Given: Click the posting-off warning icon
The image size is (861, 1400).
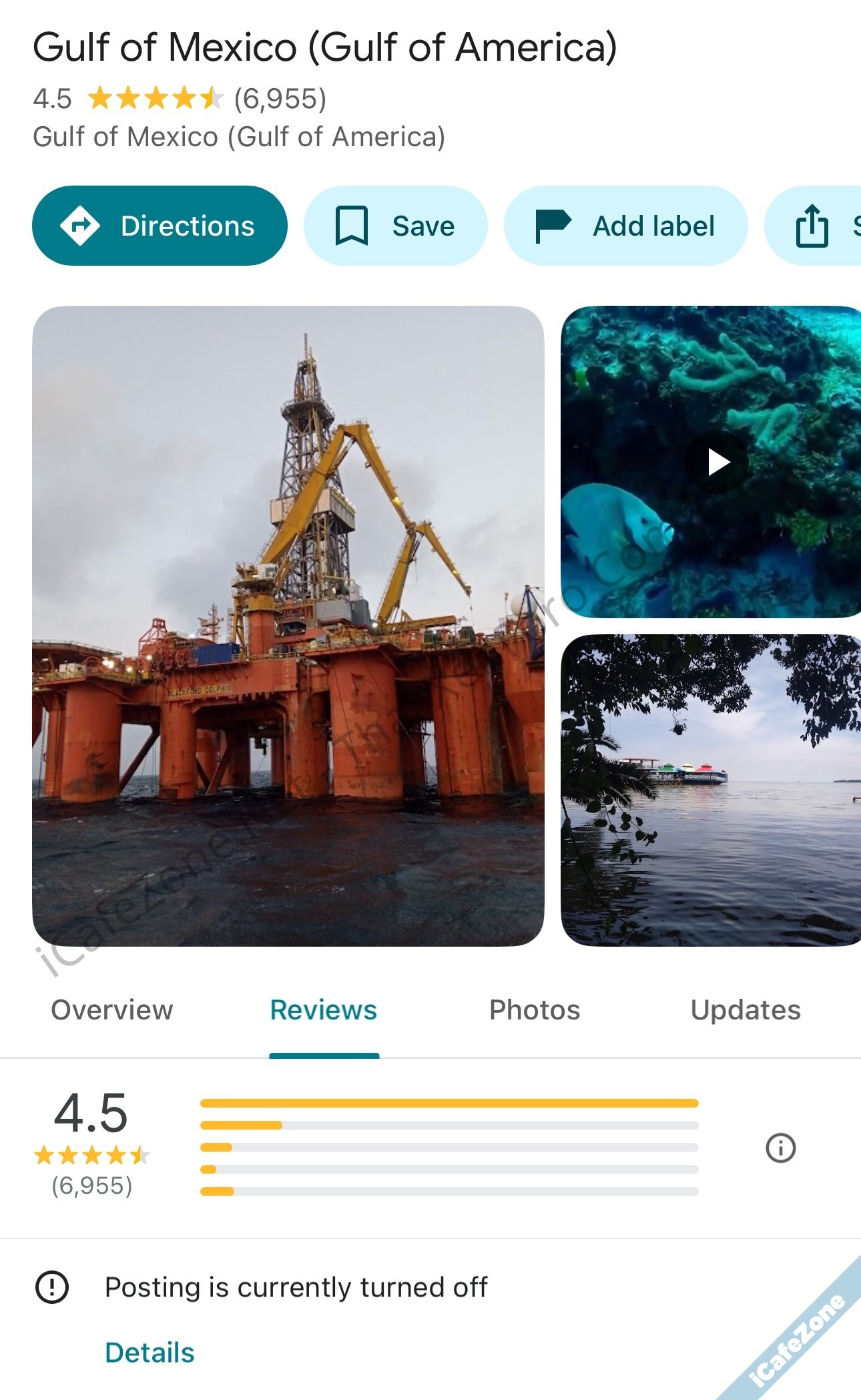Looking at the screenshot, I should point(51,1287).
